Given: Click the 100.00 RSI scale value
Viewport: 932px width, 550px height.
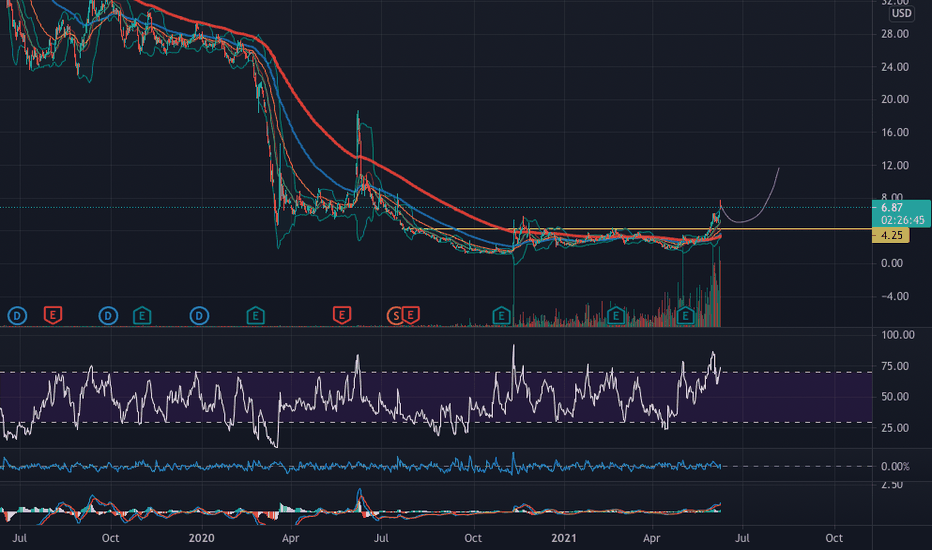Looking at the screenshot, I should point(898,335).
